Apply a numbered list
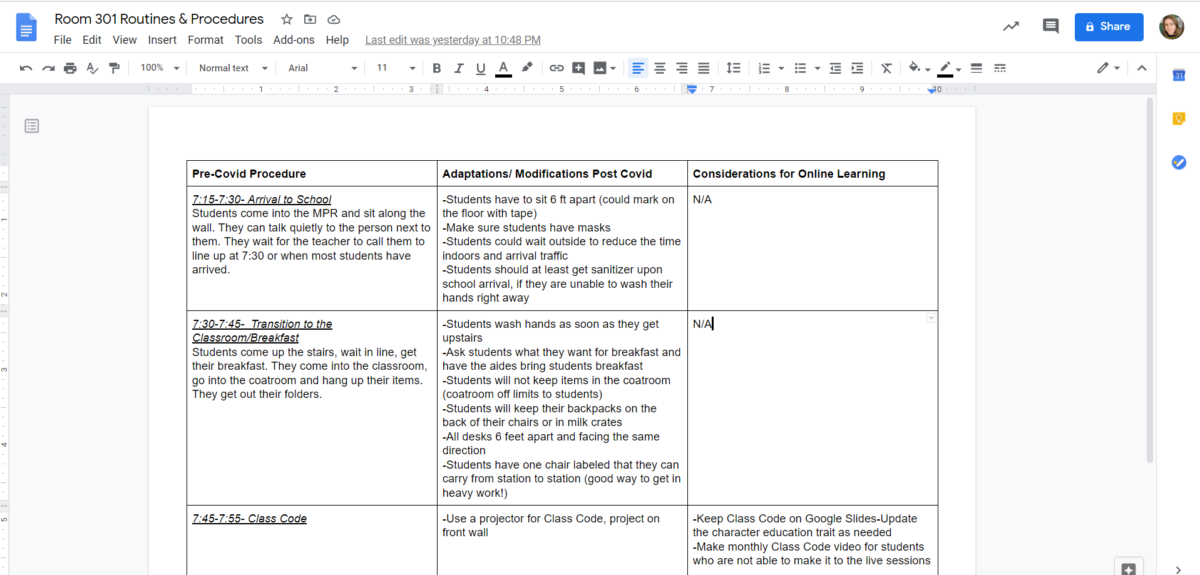 (765, 68)
